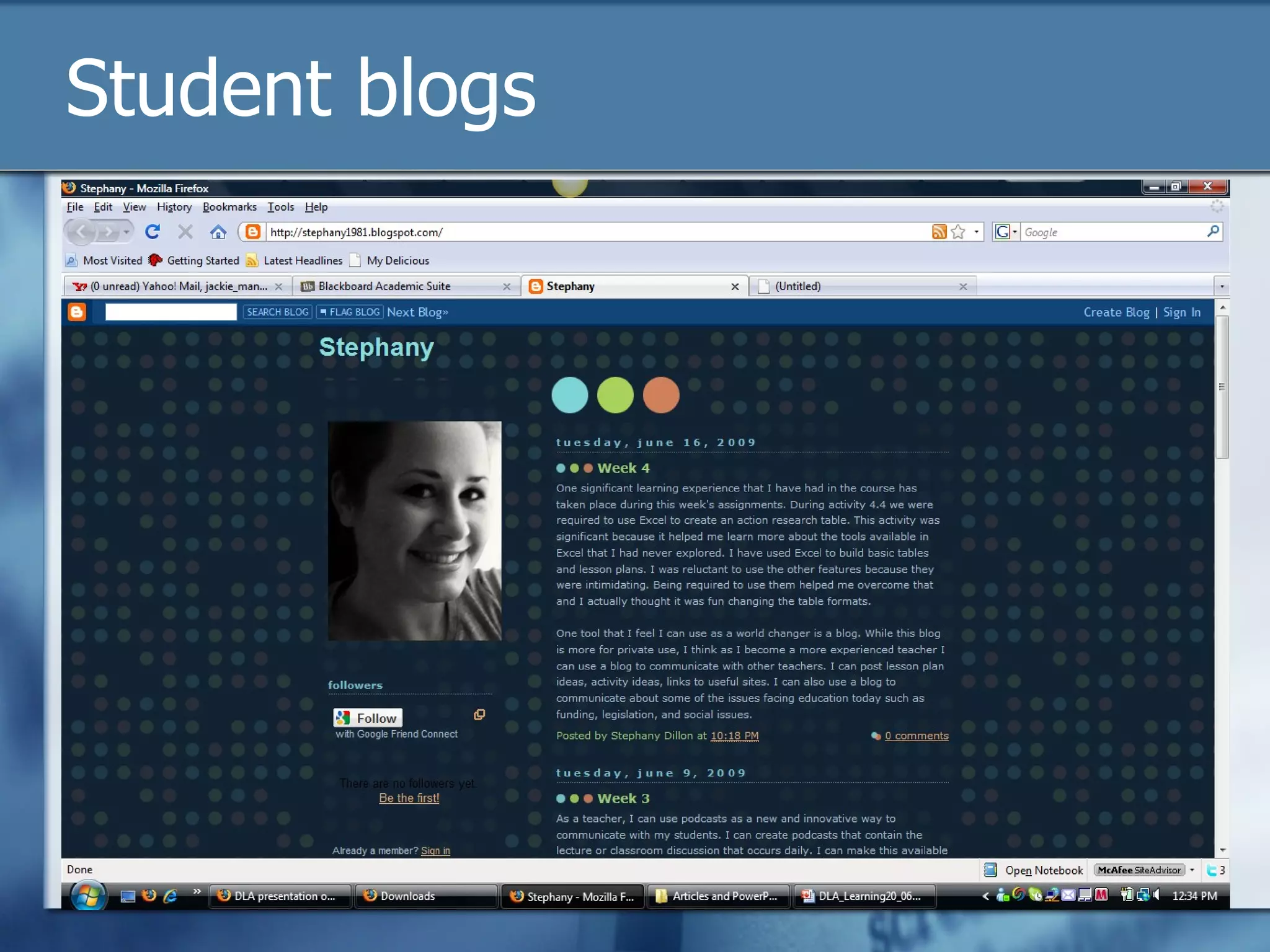The image size is (1270, 952).
Task: Click the Forward arrow button
Action: 109,232
